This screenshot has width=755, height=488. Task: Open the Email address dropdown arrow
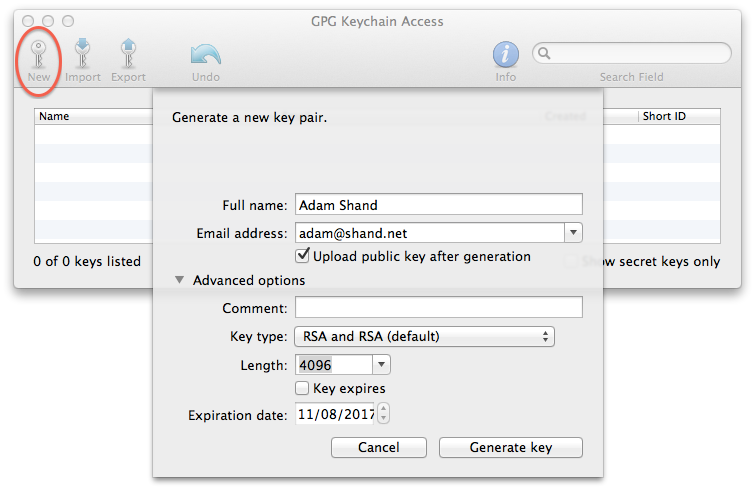point(573,233)
